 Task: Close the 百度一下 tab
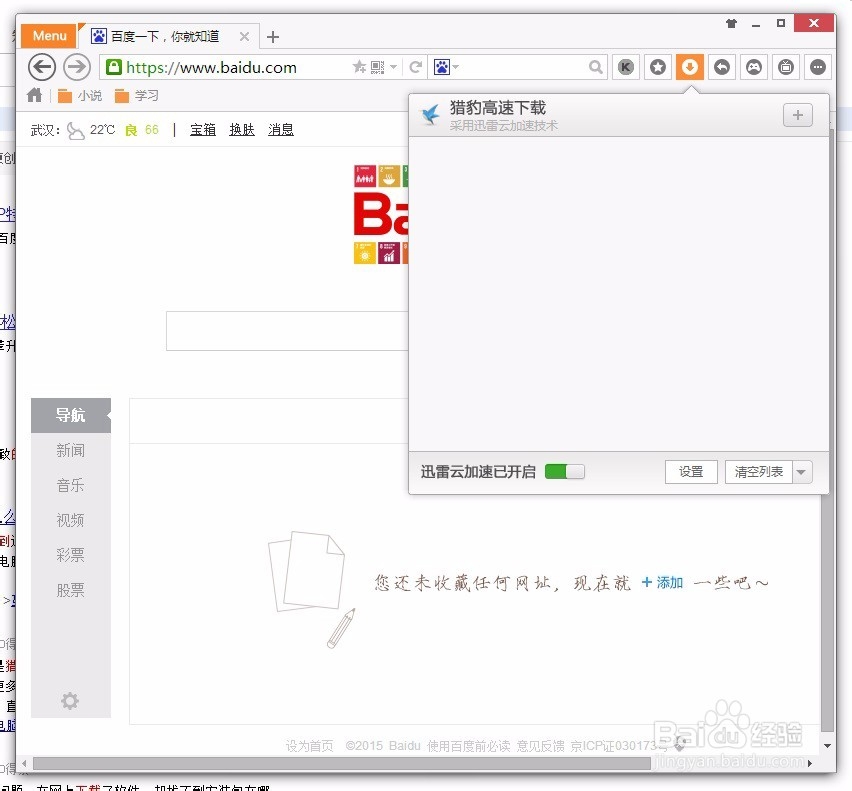[245, 36]
